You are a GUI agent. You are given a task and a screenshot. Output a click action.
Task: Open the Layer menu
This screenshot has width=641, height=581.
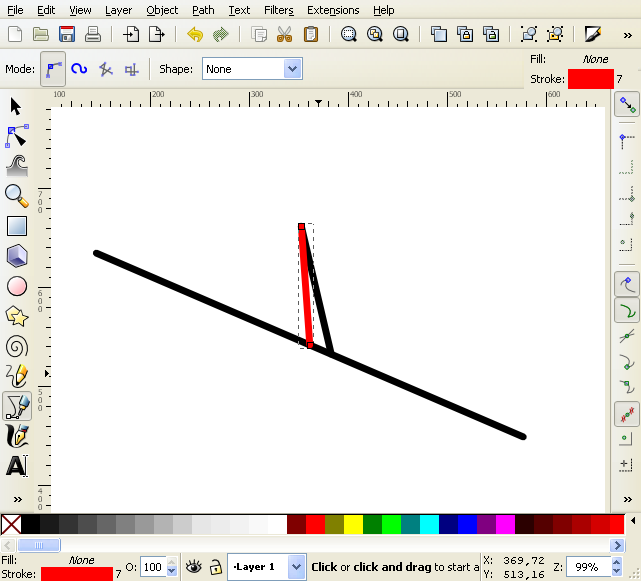coord(118,10)
